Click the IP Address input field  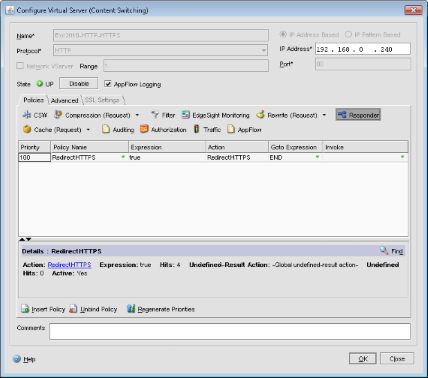point(363,49)
